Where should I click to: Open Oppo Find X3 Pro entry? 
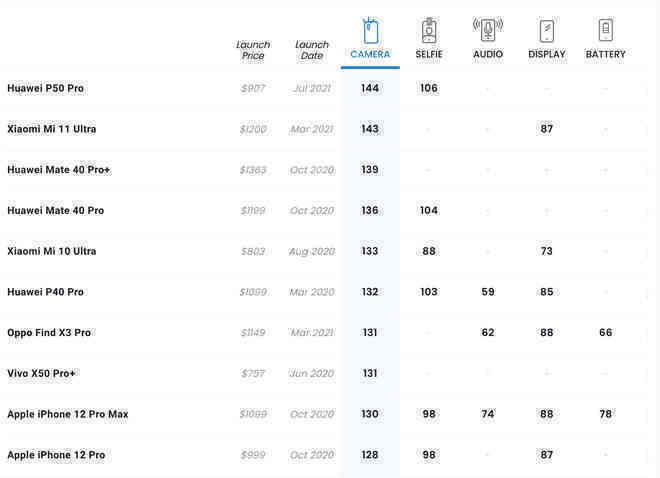pyautogui.click(x=49, y=333)
